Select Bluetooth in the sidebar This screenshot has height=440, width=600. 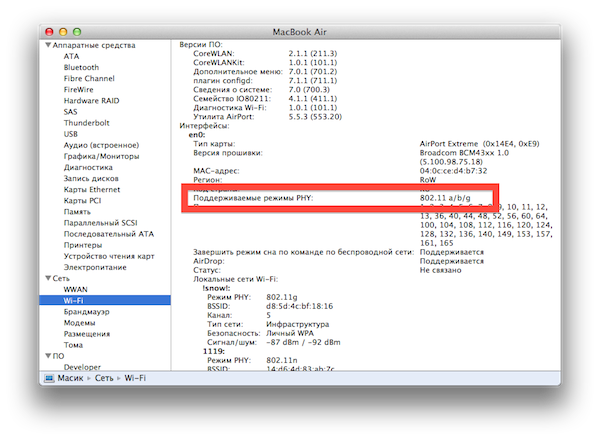tap(81, 67)
